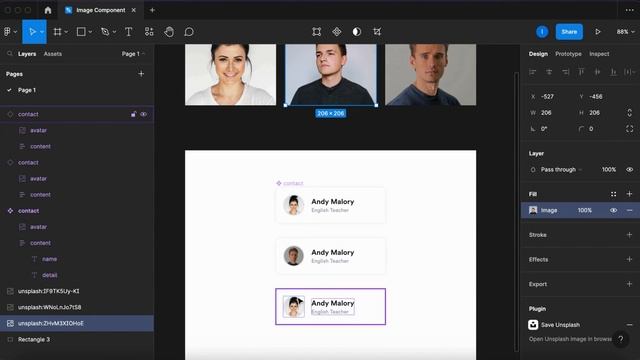The height and width of the screenshot is (360, 640).
Task: Click the Create component icon
Action: point(337,32)
